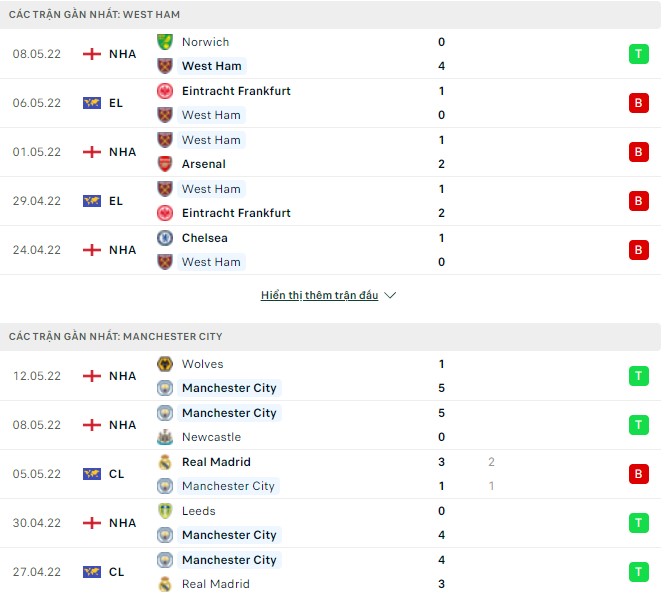Click red B result badge for Arsenal match
Viewport: 672px width, 595px height.
[x=638, y=152]
